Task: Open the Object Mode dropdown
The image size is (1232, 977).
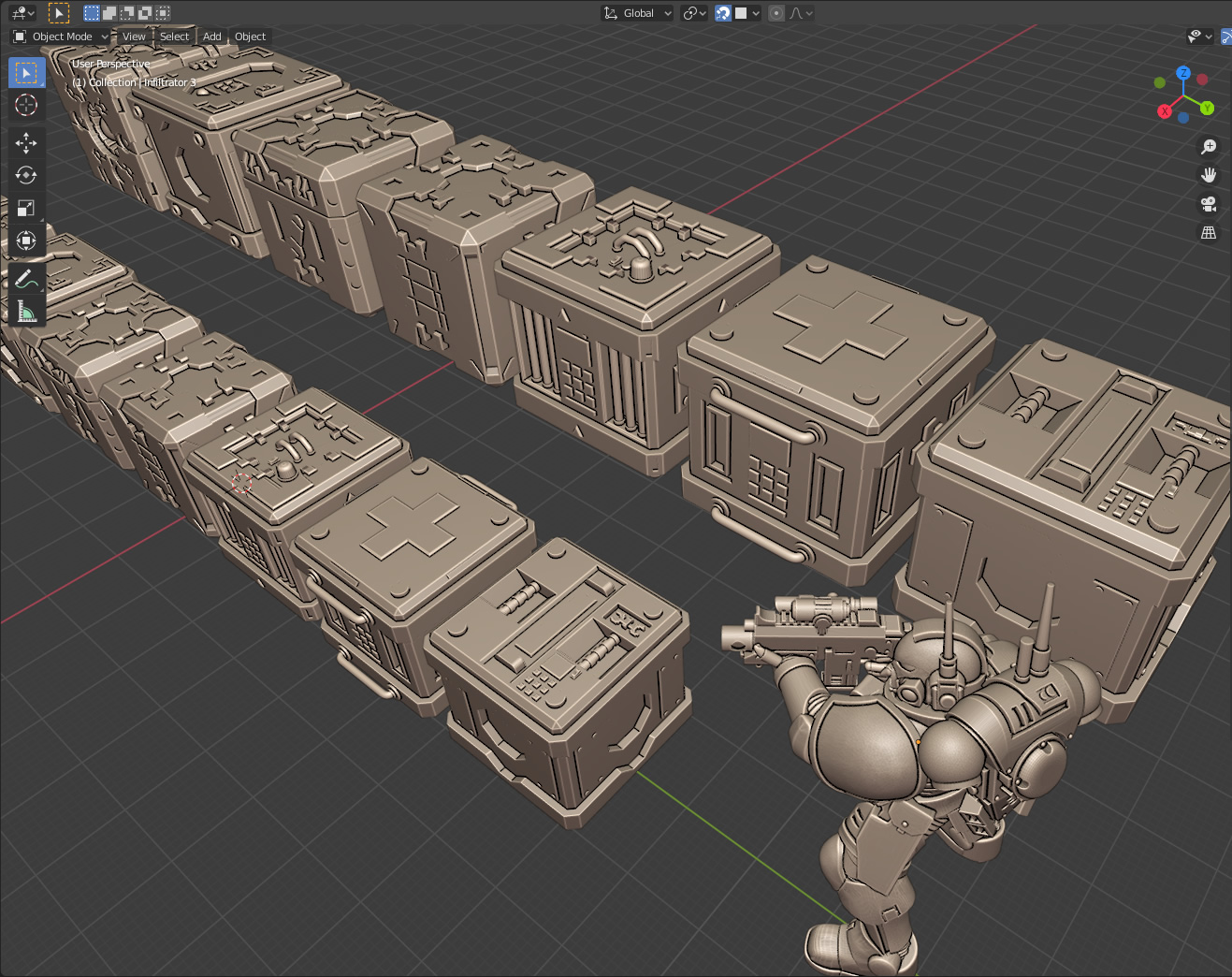Action: (62, 36)
